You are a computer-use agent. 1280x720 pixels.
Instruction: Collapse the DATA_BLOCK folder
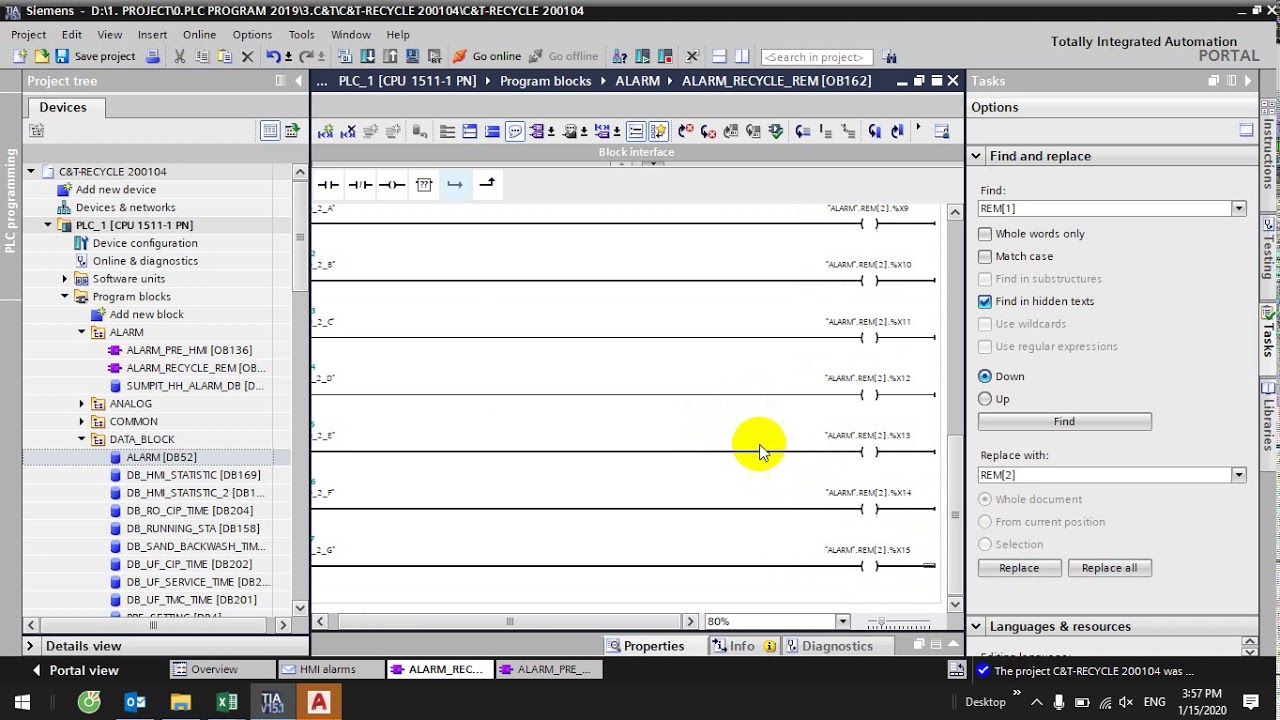(x=82, y=439)
